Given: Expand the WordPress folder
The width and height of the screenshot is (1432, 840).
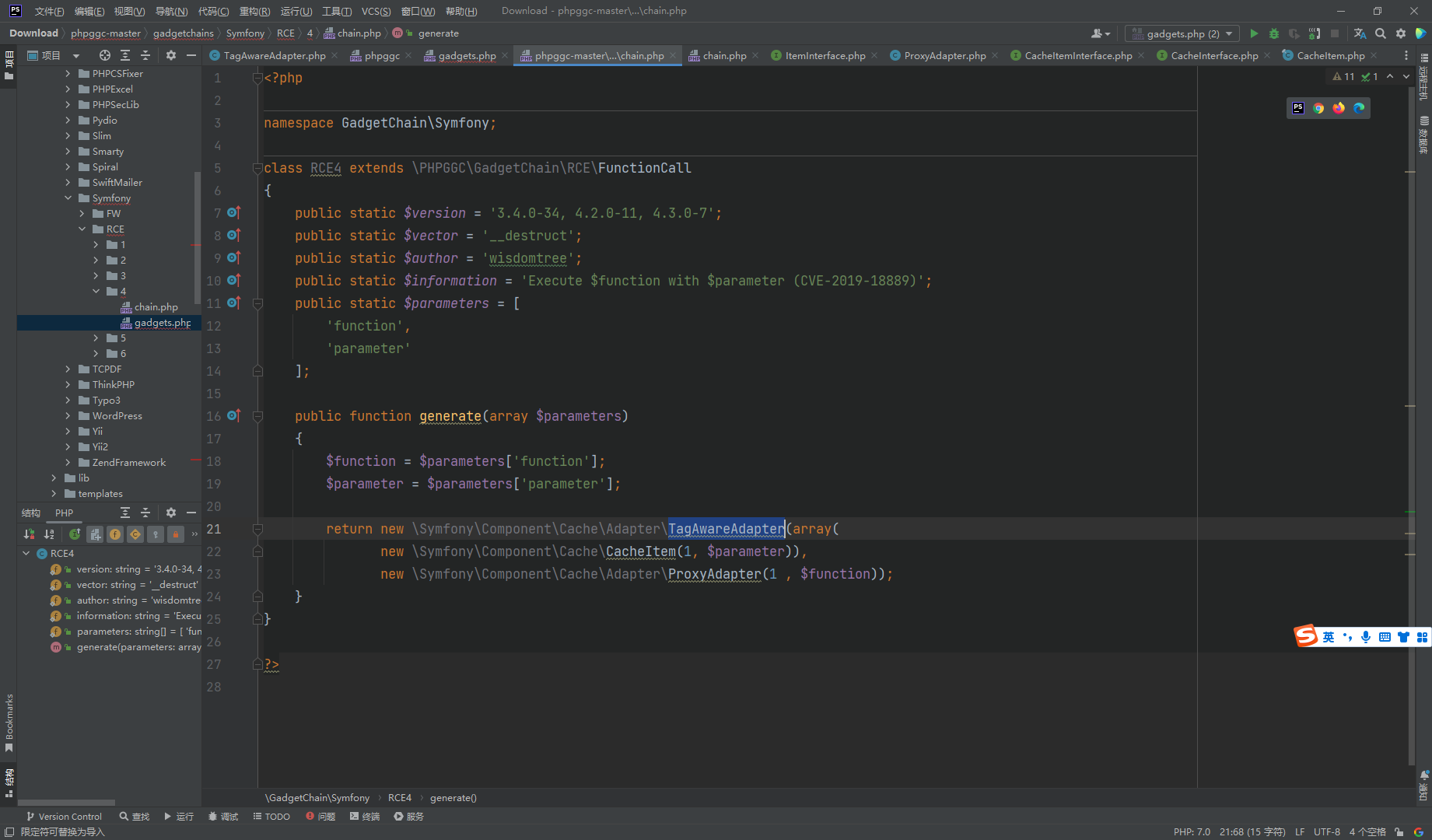Looking at the screenshot, I should (68, 416).
